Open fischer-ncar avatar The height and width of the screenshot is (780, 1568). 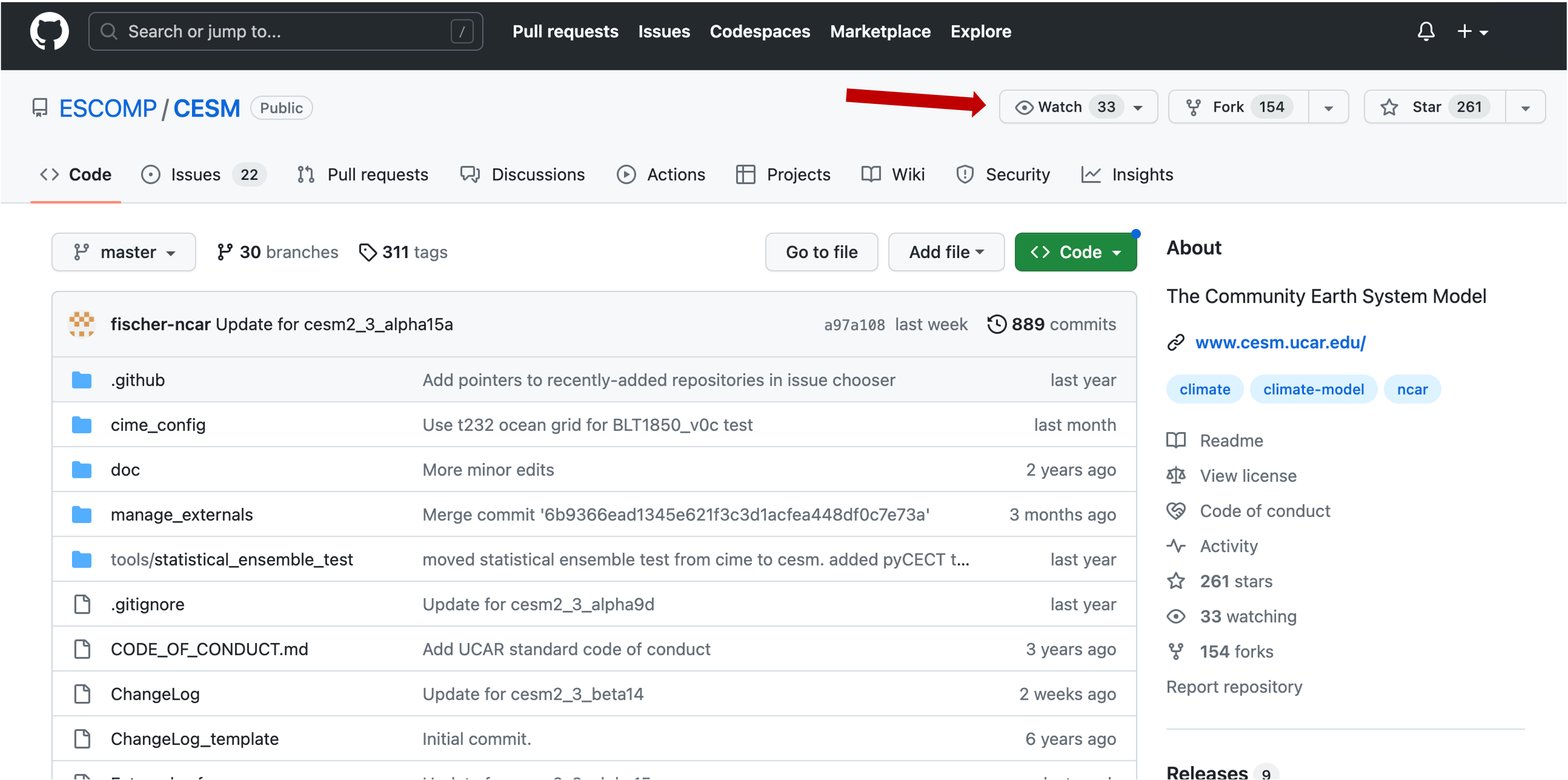click(81, 323)
